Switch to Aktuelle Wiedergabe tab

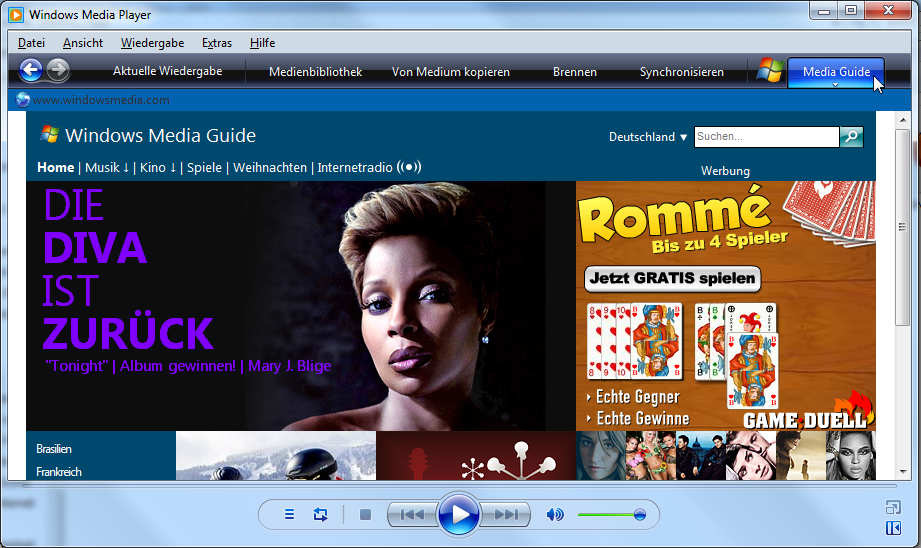[x=167, y=71]
